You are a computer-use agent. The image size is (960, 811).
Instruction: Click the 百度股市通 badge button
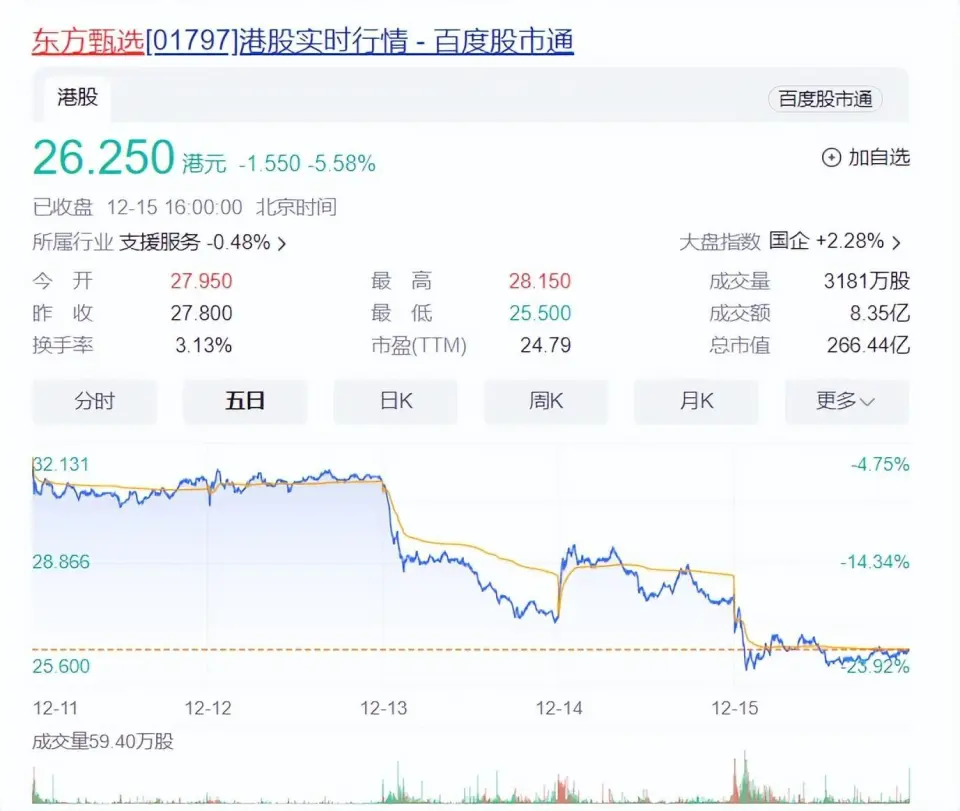click(825, 98)
